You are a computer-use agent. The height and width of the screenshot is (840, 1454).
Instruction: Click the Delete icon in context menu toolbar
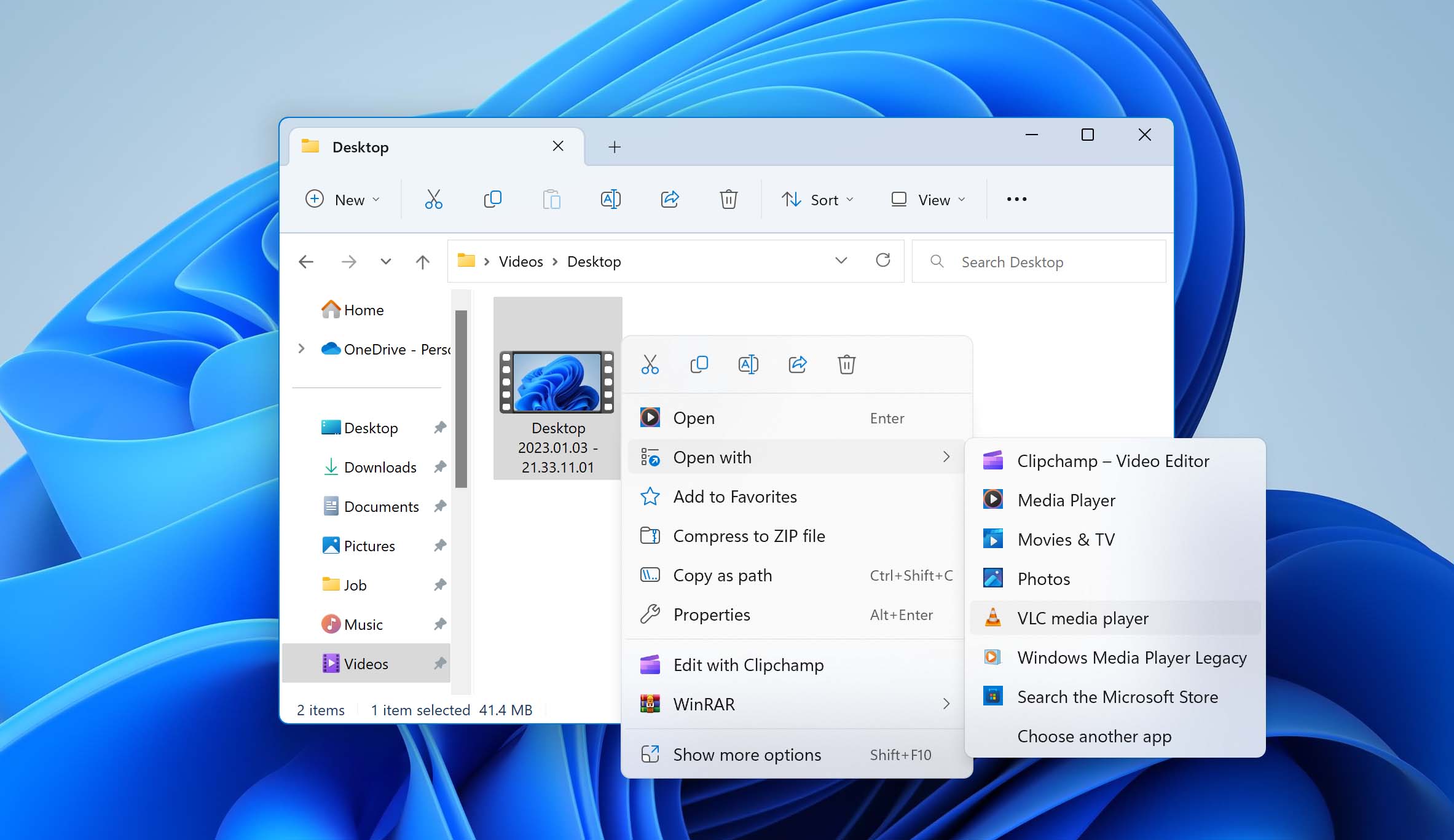[x=846, y=364]
